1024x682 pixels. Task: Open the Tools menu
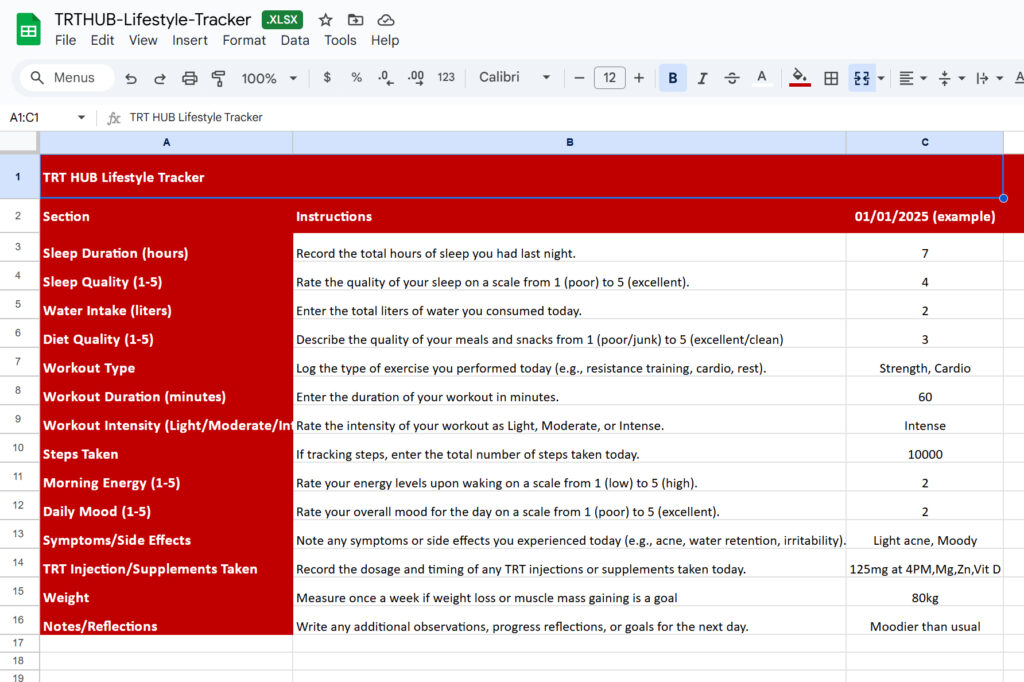click(340, 41)
